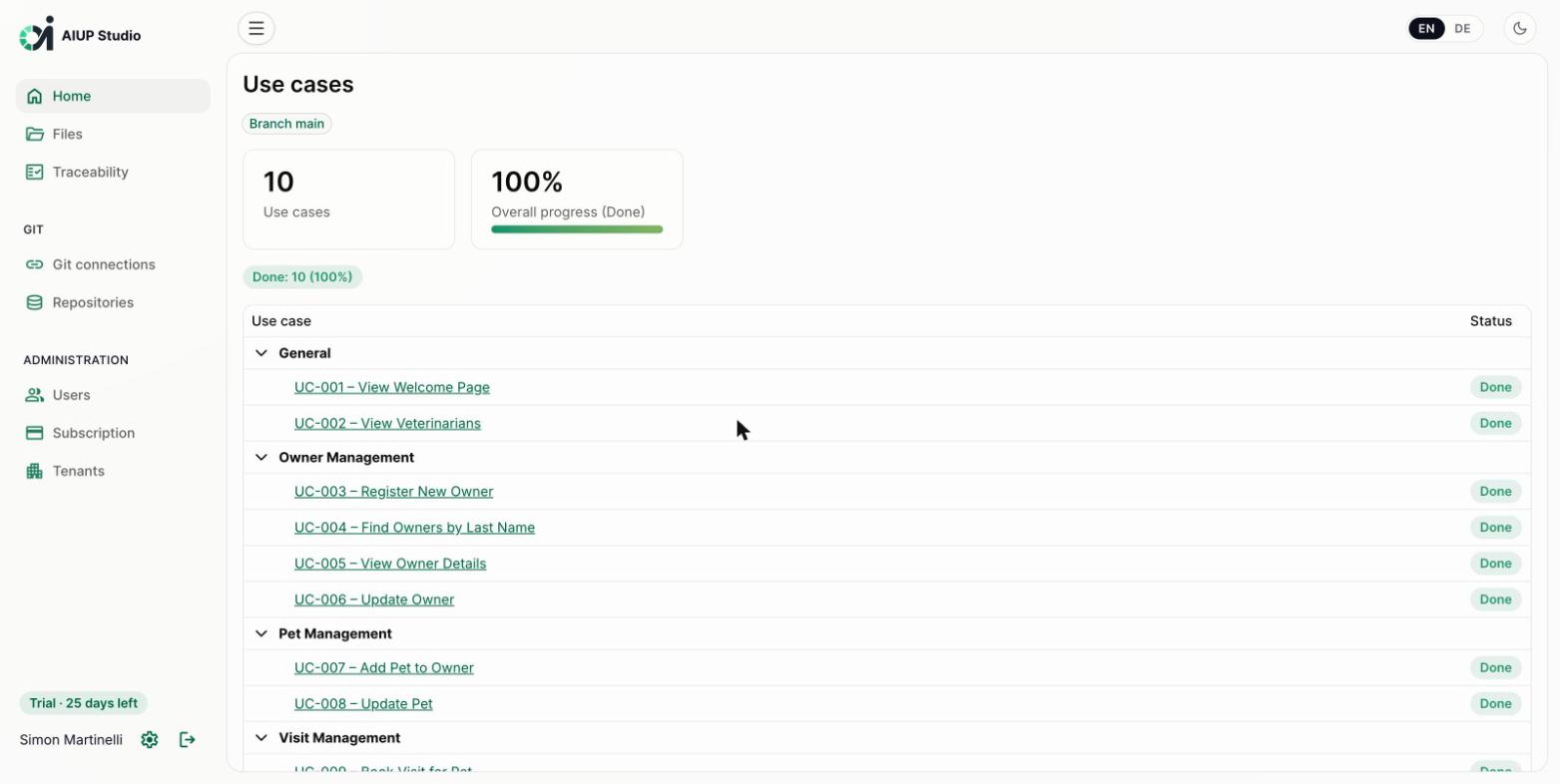Open Subscription card icon

[x=35, y=433]
